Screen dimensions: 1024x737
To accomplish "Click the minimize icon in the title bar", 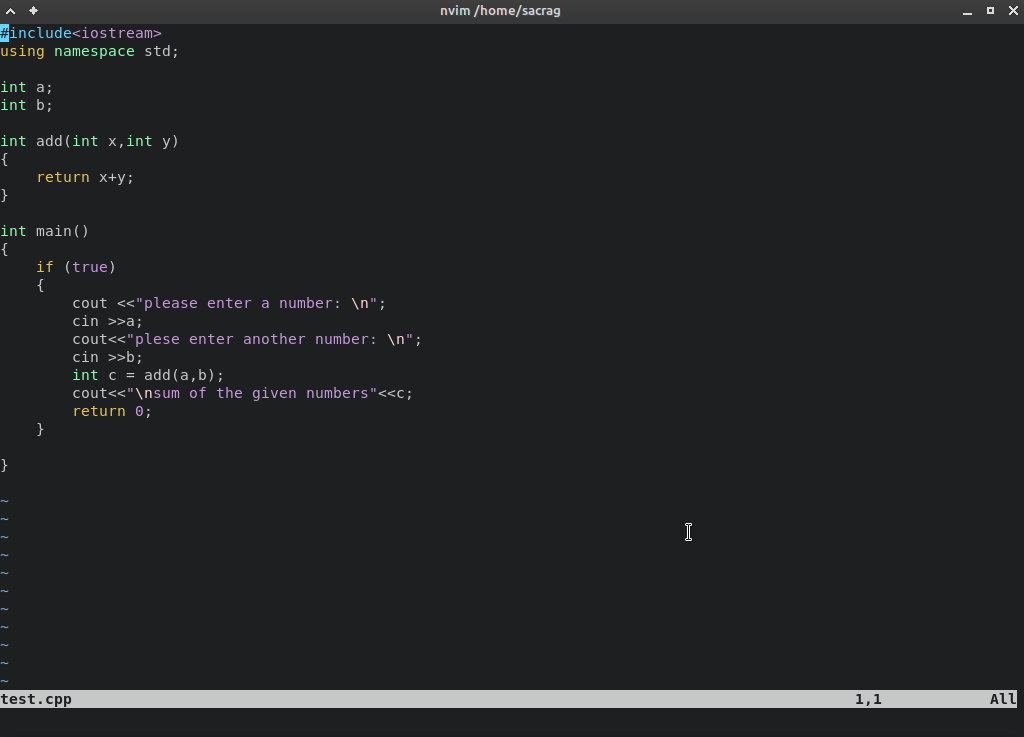I will [967, 11].
